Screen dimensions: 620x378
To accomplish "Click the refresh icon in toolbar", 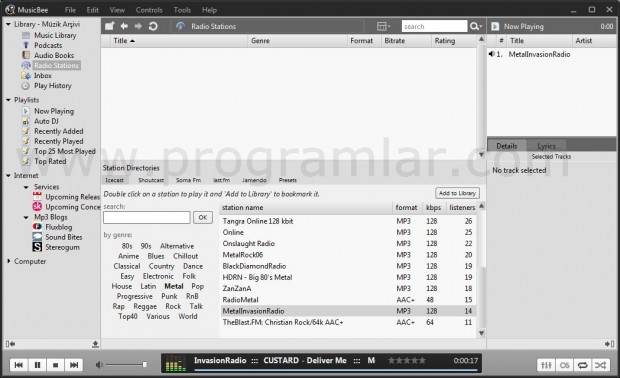I will click(x=153, y=26).
